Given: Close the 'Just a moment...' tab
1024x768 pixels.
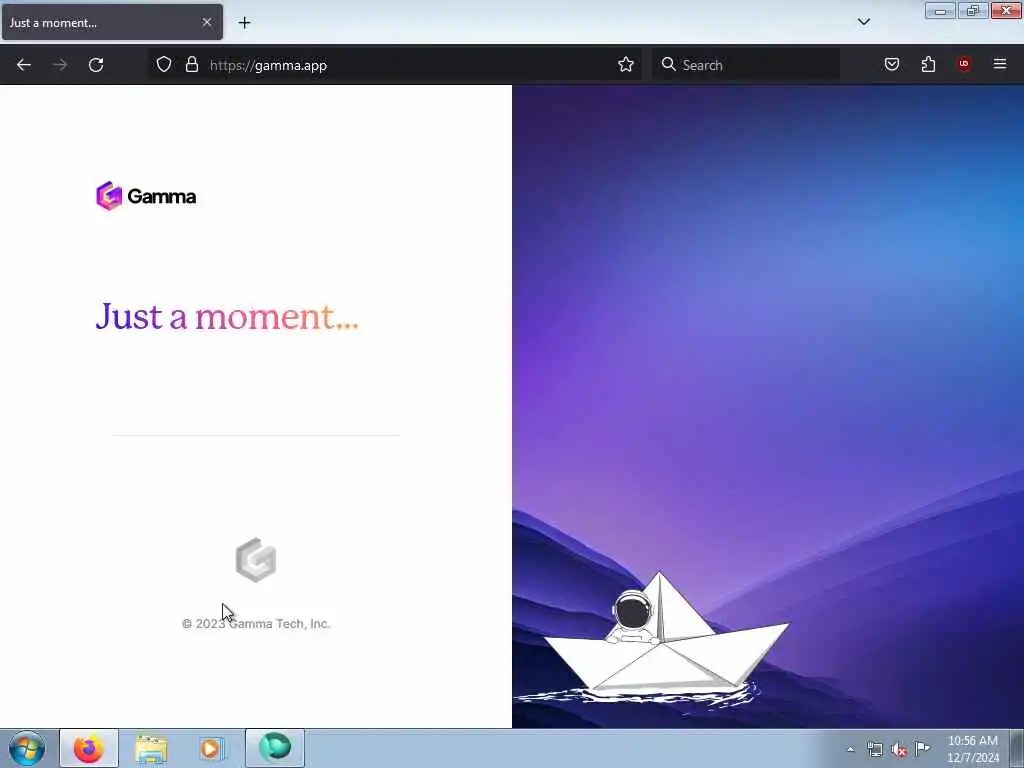Looking at the screenshot, I should pyautogui.click(x=207, y=22).
